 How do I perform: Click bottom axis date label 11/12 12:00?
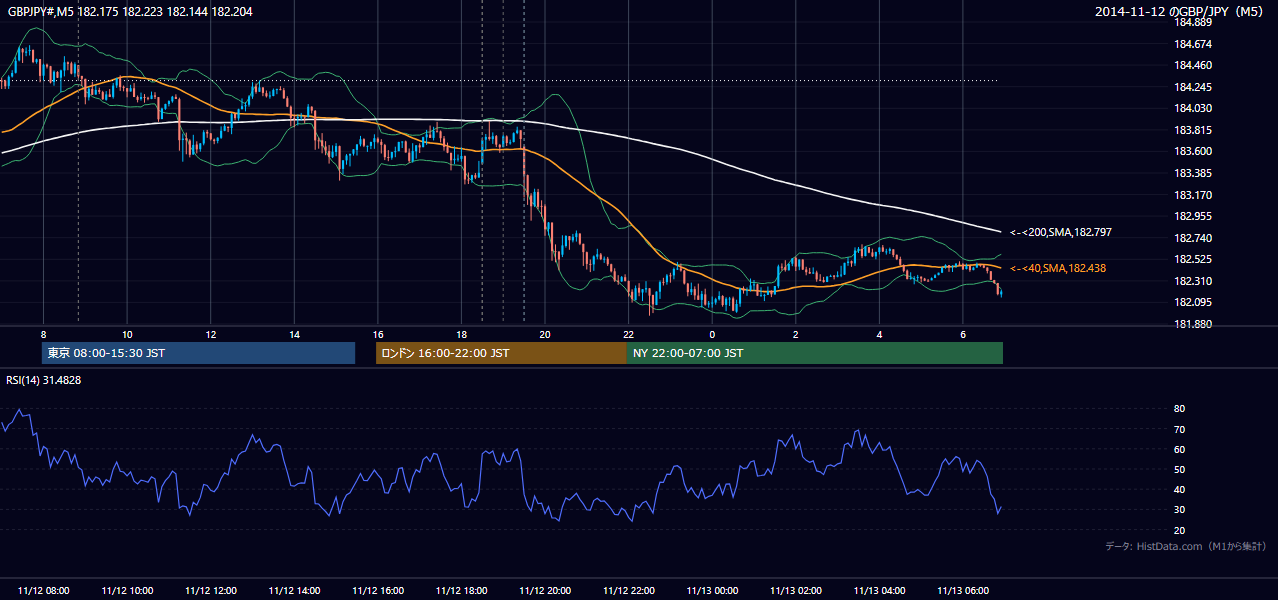click(211, 591)
